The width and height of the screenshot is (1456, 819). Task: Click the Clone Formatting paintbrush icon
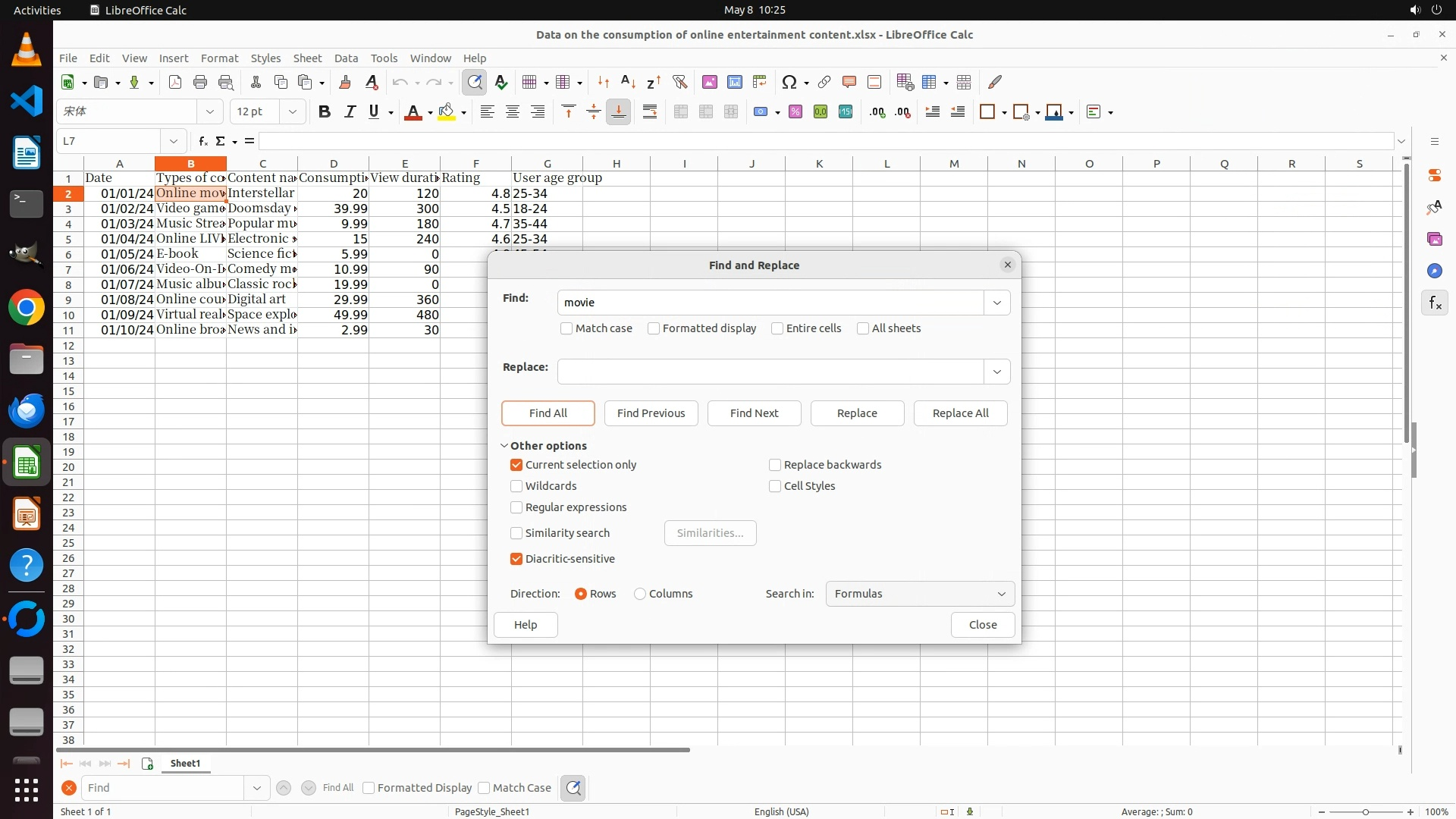[x=345, y=82]
